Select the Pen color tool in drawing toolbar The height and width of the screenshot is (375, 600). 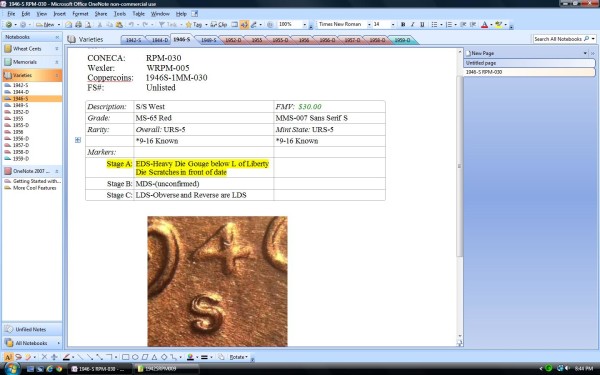click(66, 357)
